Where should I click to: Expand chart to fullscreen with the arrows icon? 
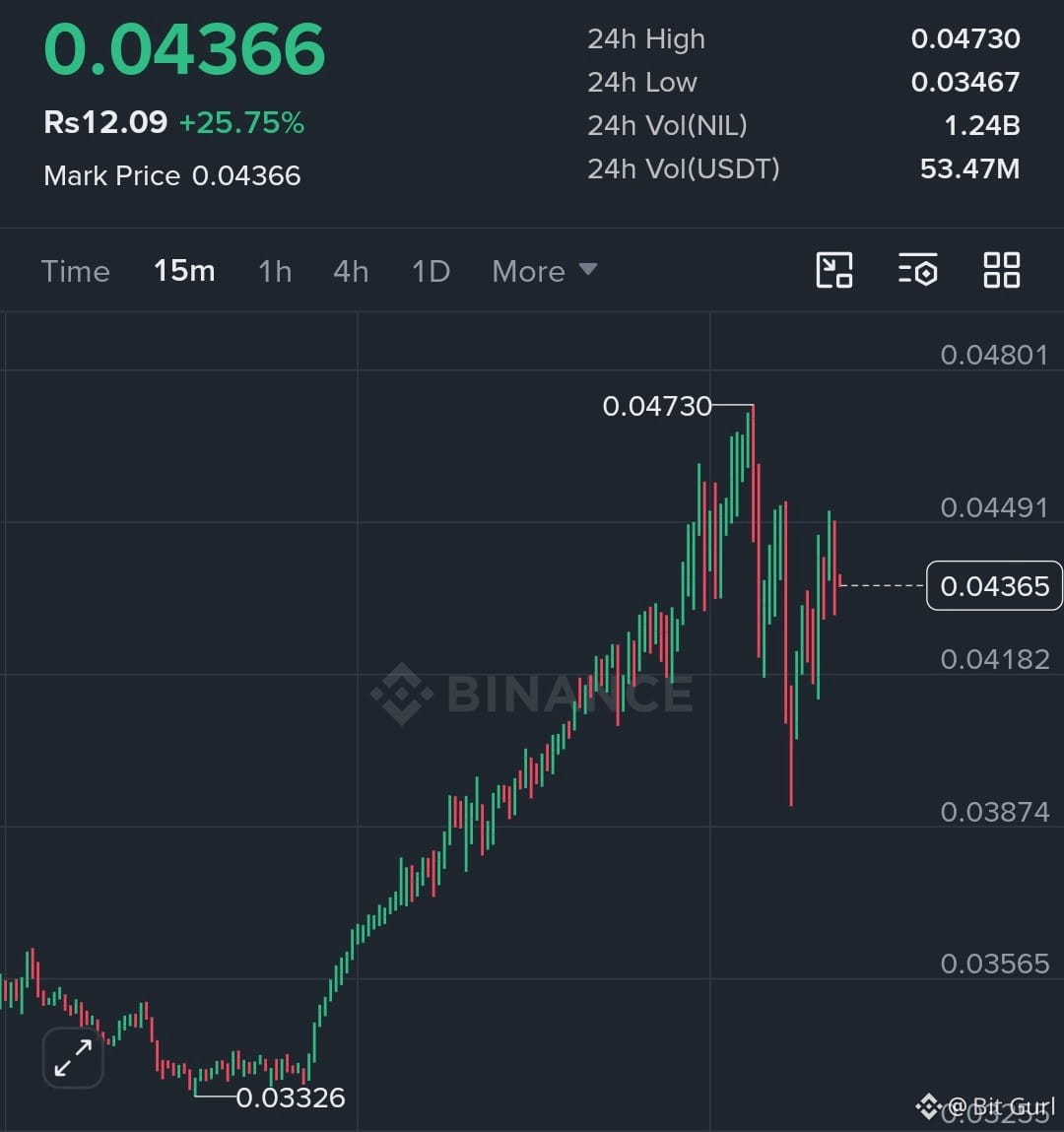click(73, 1058)
